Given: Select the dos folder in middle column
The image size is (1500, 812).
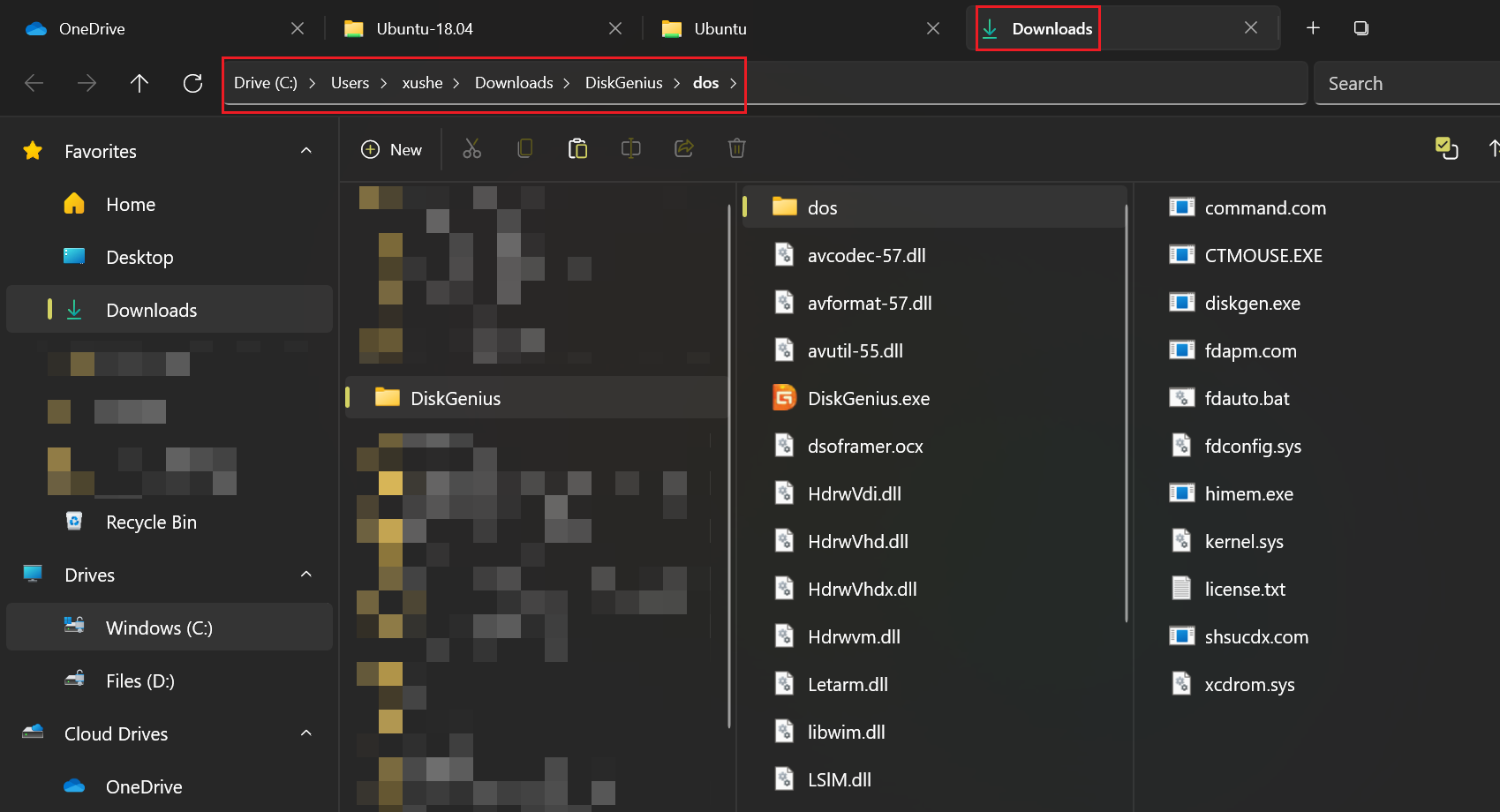Looking at the screenshot, I should click(x=934, y=207).
